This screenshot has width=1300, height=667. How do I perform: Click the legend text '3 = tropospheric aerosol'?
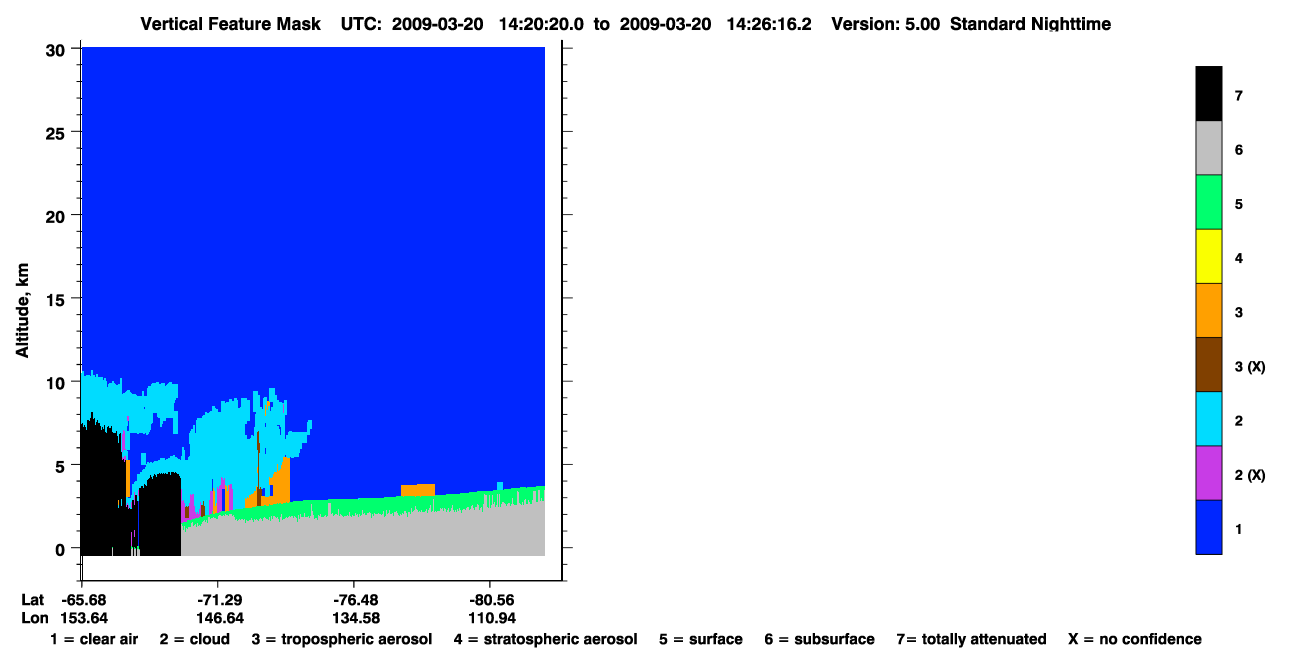(x=342, y=639)
